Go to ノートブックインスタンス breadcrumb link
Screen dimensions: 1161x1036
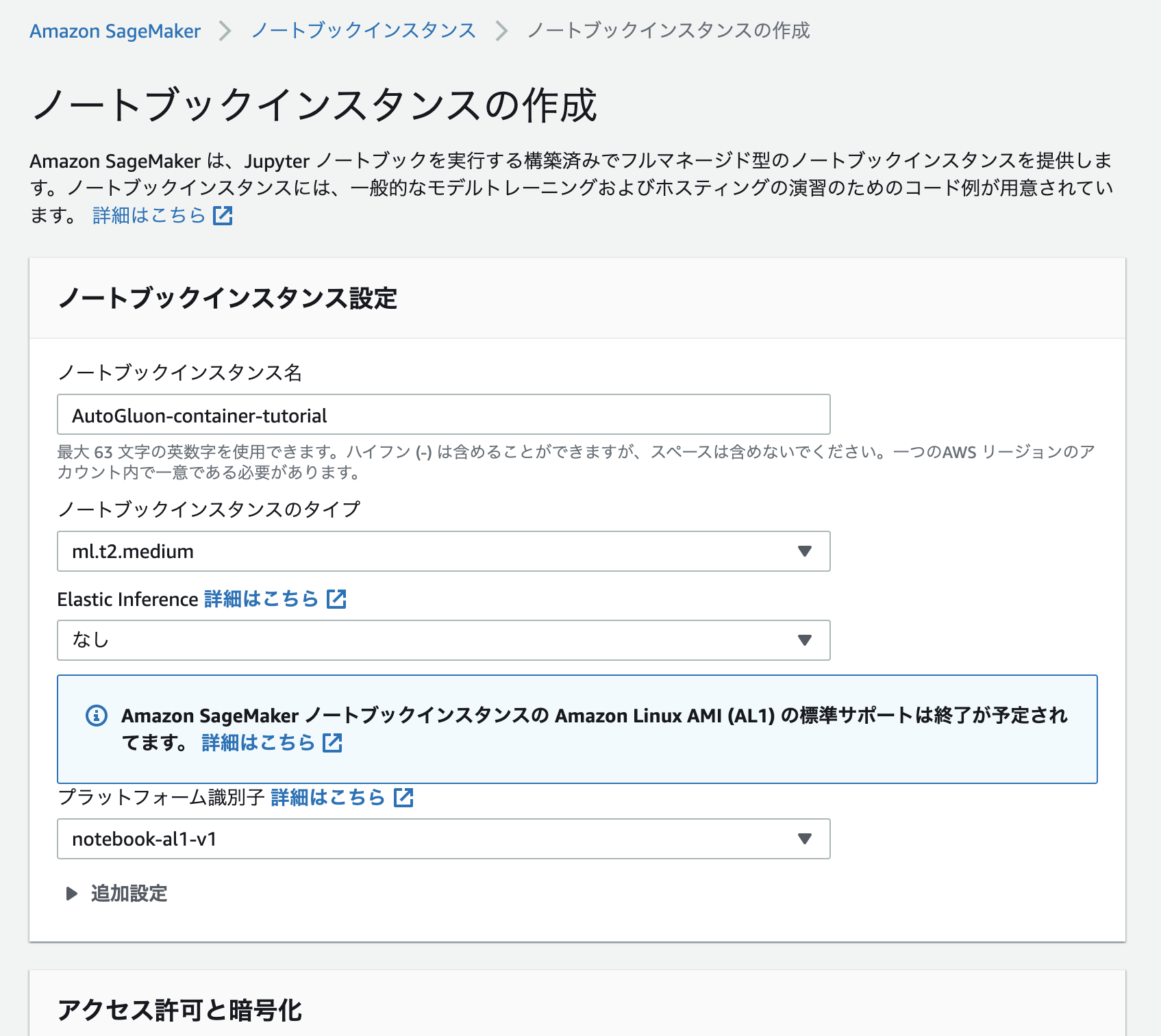click(x=363, y=31)
